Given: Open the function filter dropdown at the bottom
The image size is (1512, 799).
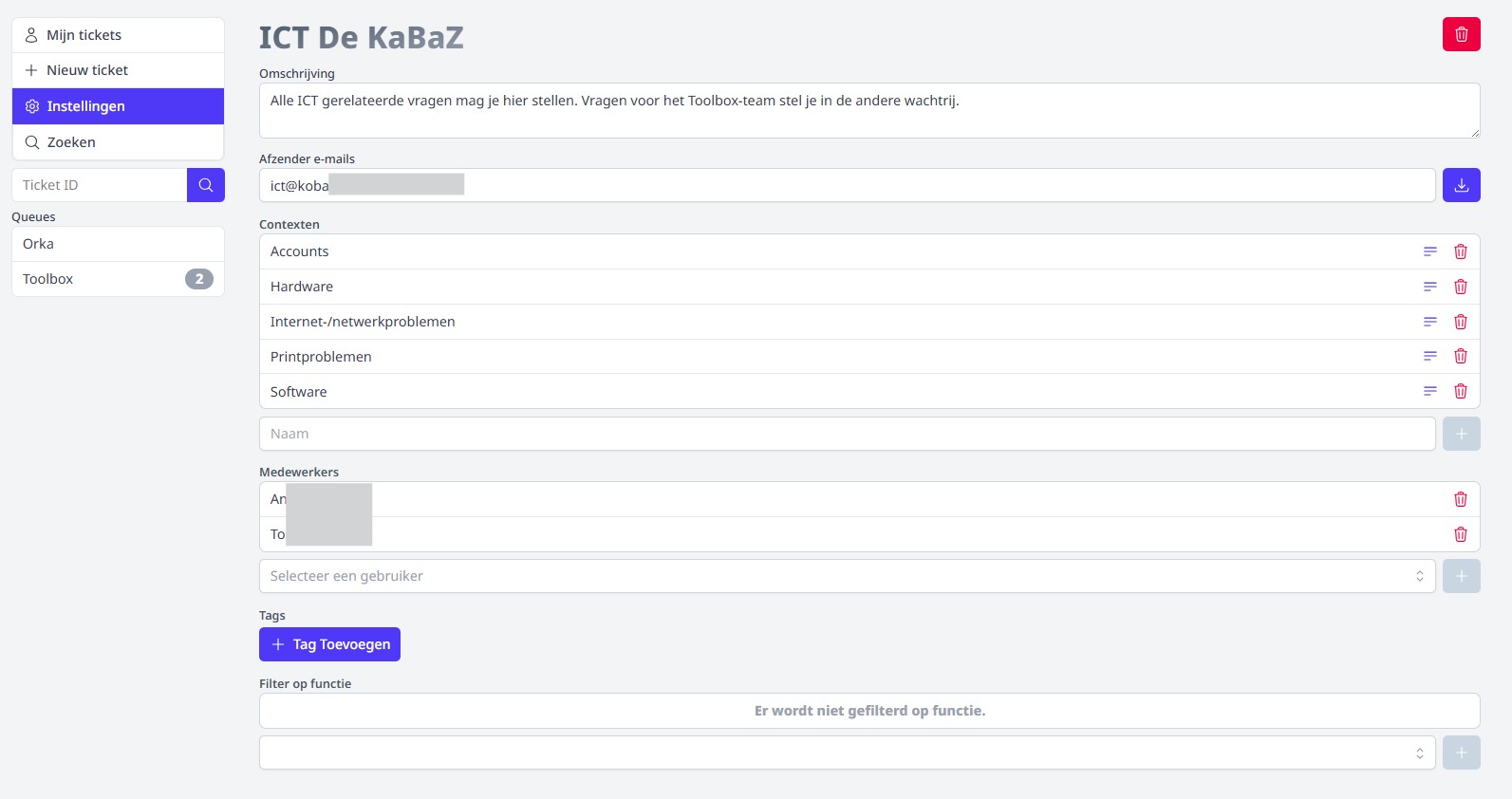Looking at the screenshot, I should 847,752.
